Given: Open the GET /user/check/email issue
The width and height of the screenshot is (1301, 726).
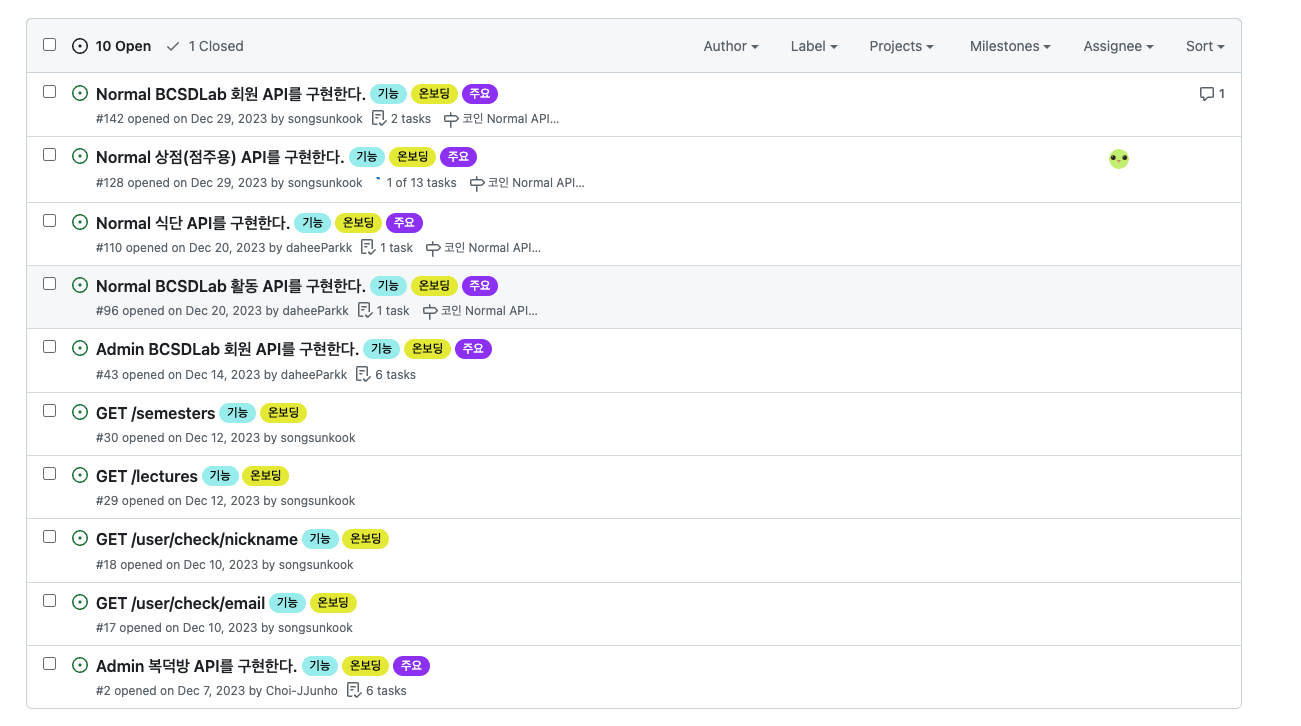Looking at the screenshot, I should pos(180,603).
